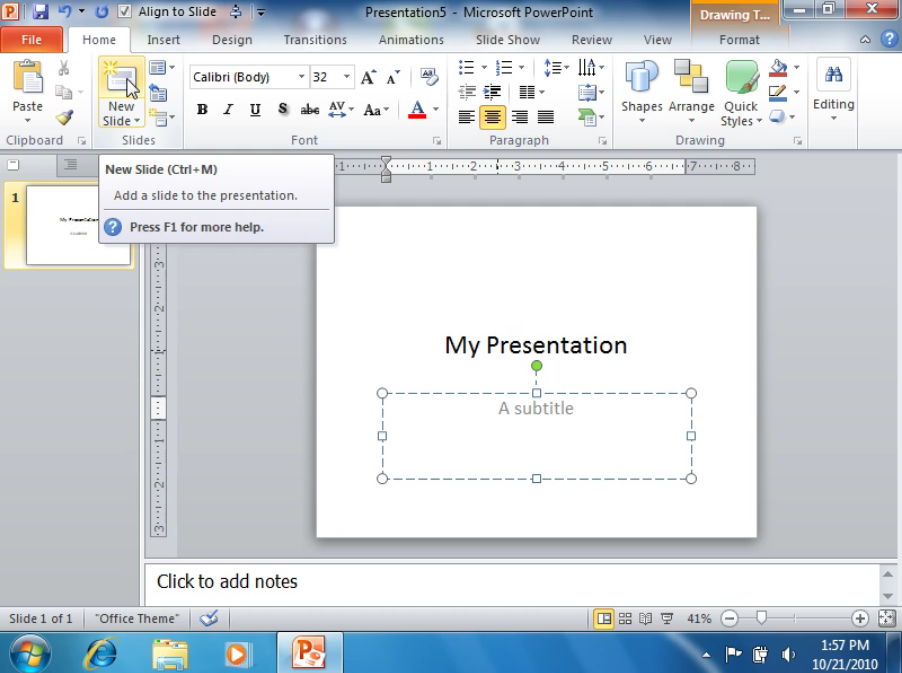This screenshot has width=902, height=673.
Task: Click the Format Painter icon
Action: pyautogui.click(x=64, y=117)
